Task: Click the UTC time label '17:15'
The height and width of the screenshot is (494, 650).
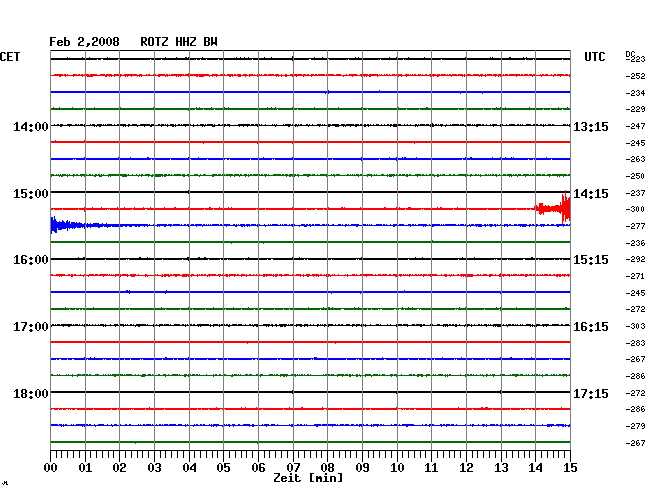Action: (x=591, y=393)
